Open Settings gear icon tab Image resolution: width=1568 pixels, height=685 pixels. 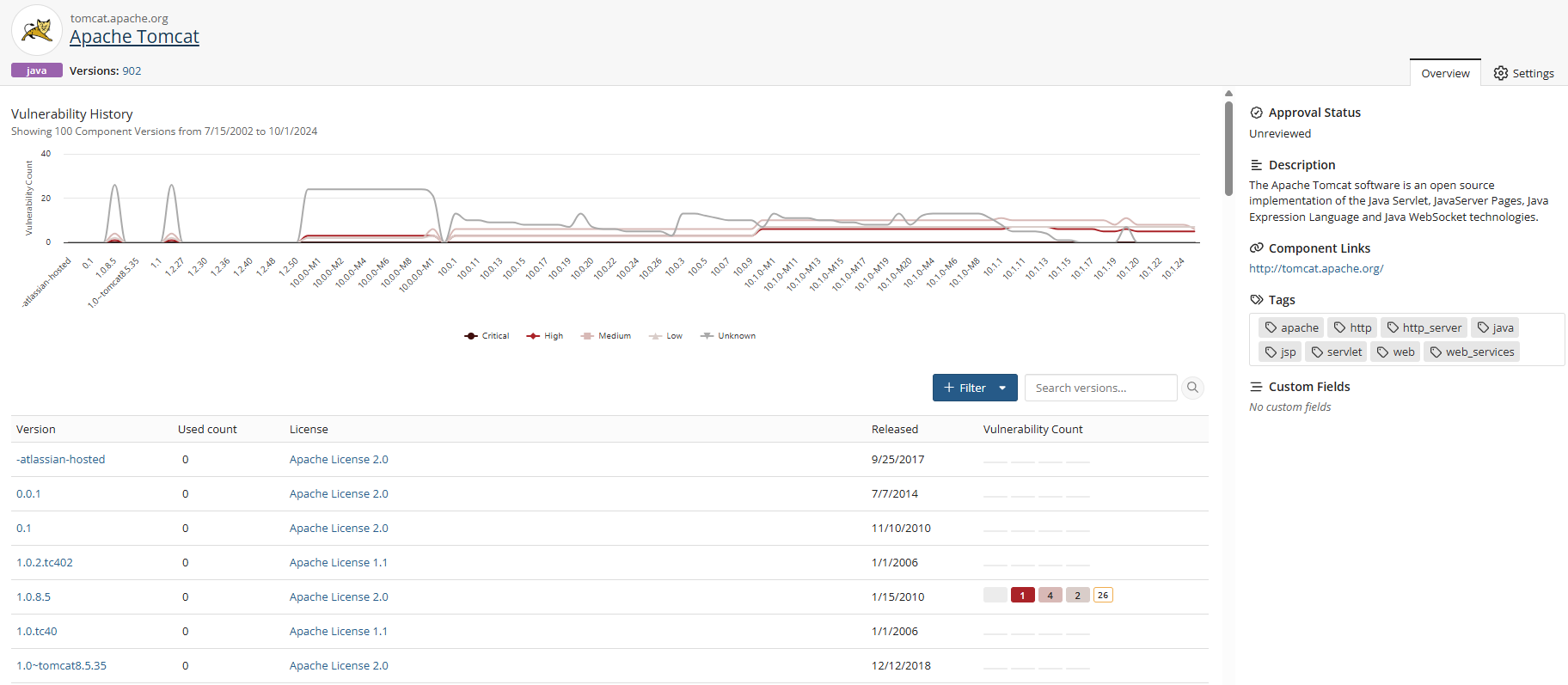[x=1523, y=73]
